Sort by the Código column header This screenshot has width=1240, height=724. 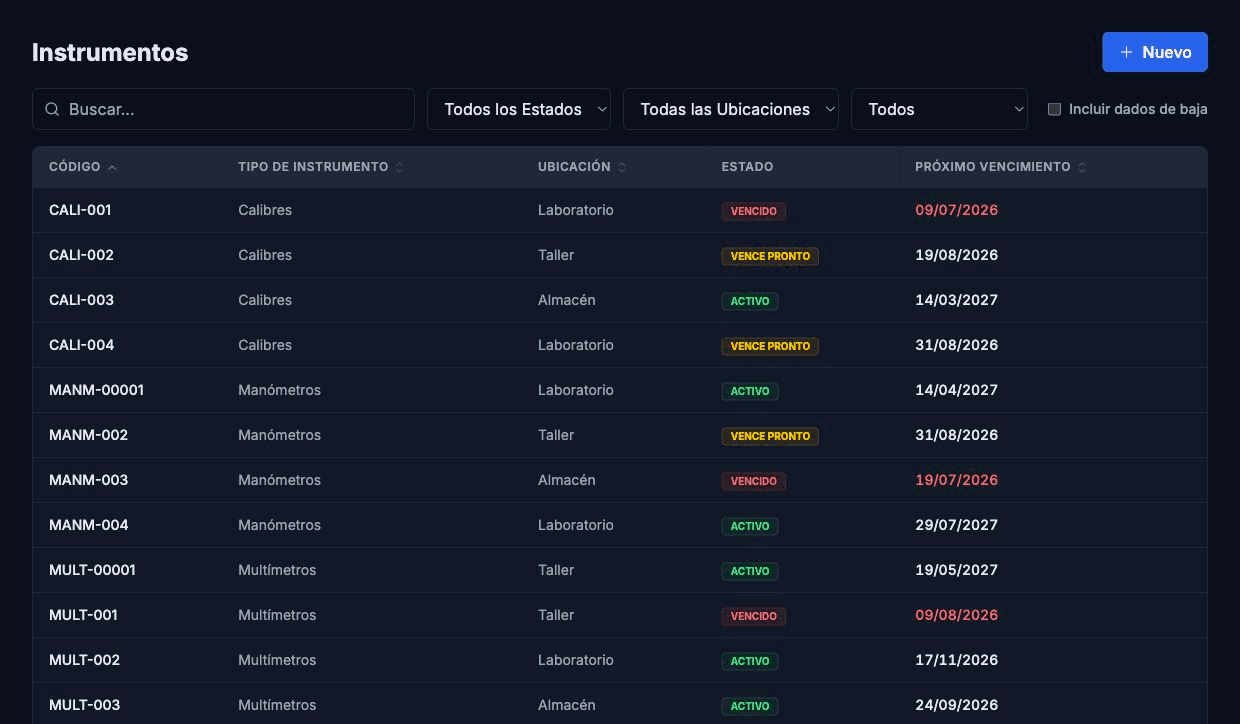pos(83,167)
